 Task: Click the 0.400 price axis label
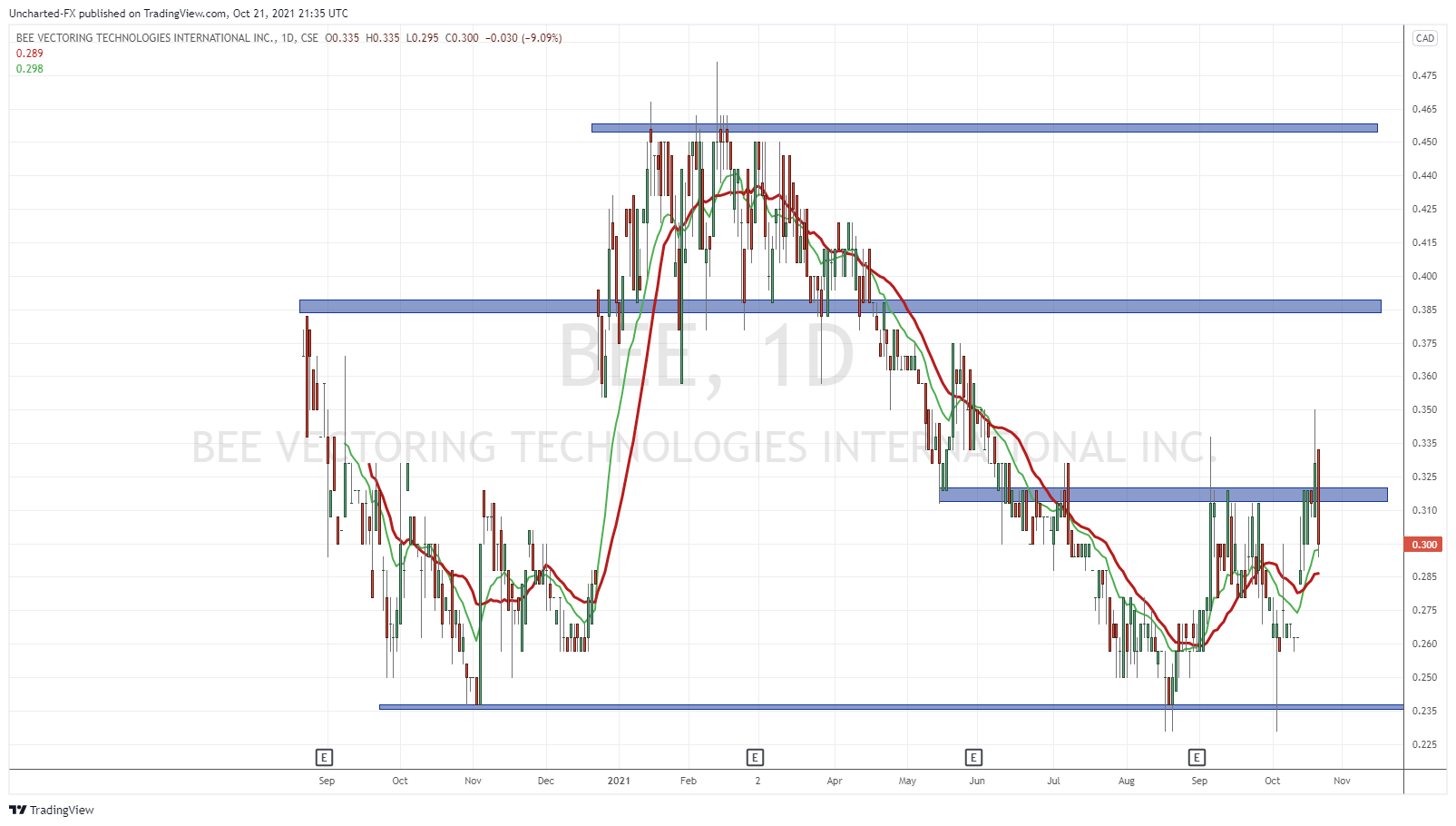1424,276
